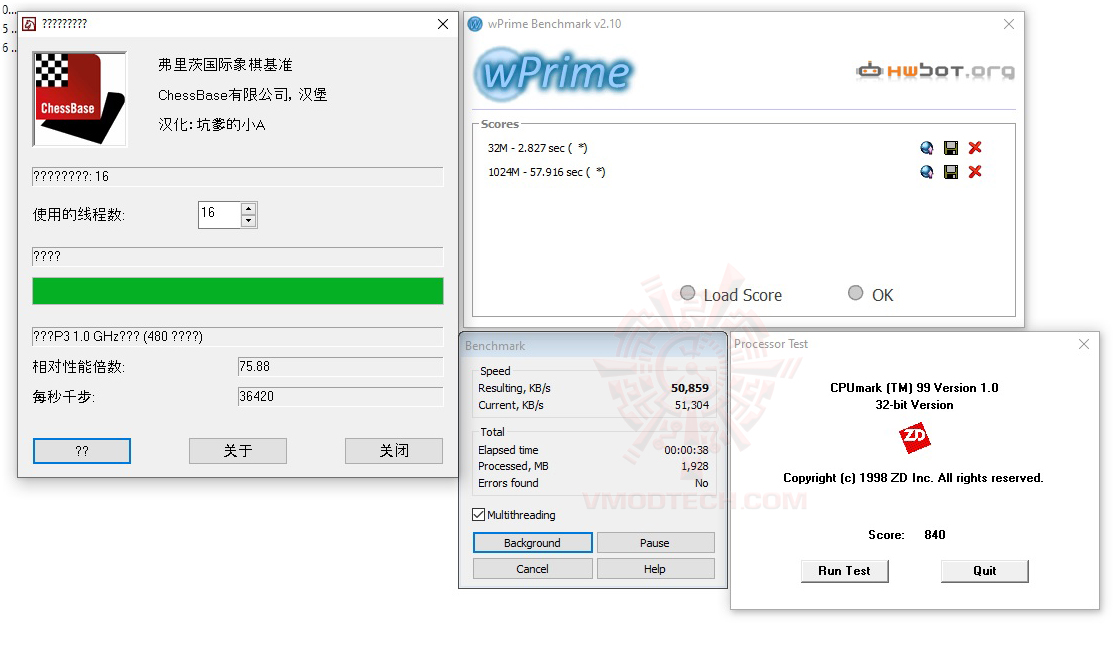Click the Score: 840 result text
The image size is (1119, 650).
(x=907, y=535)
